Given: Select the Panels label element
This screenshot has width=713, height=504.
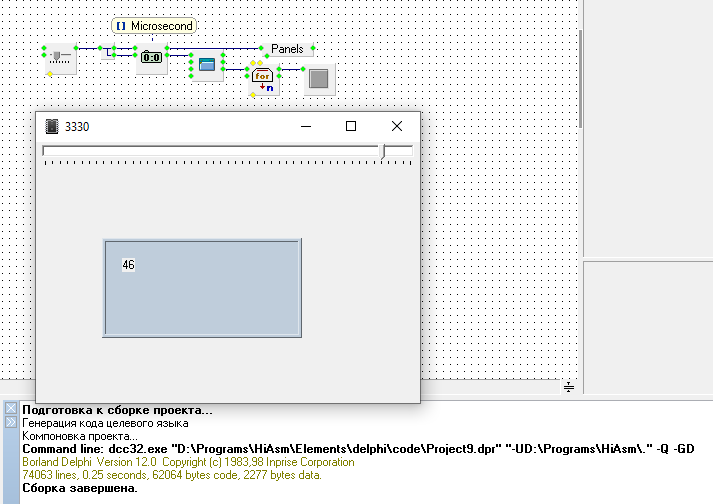Looking at the screenshot, I should point(287,48).
